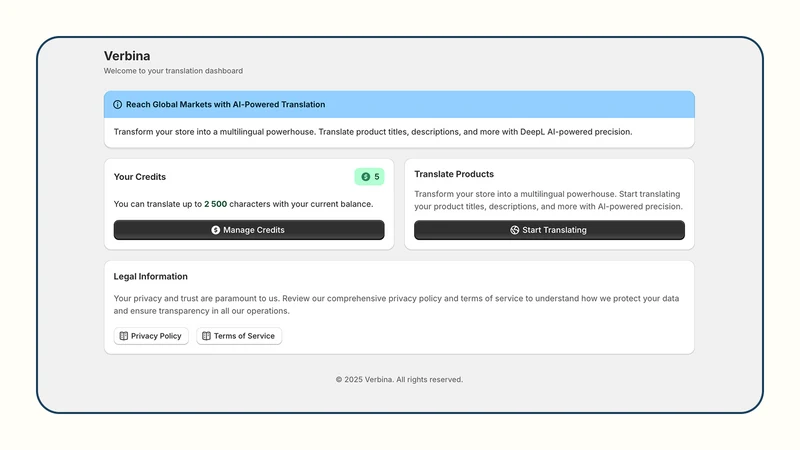Click the Reach Global Markets banner heading

point(226,105)
